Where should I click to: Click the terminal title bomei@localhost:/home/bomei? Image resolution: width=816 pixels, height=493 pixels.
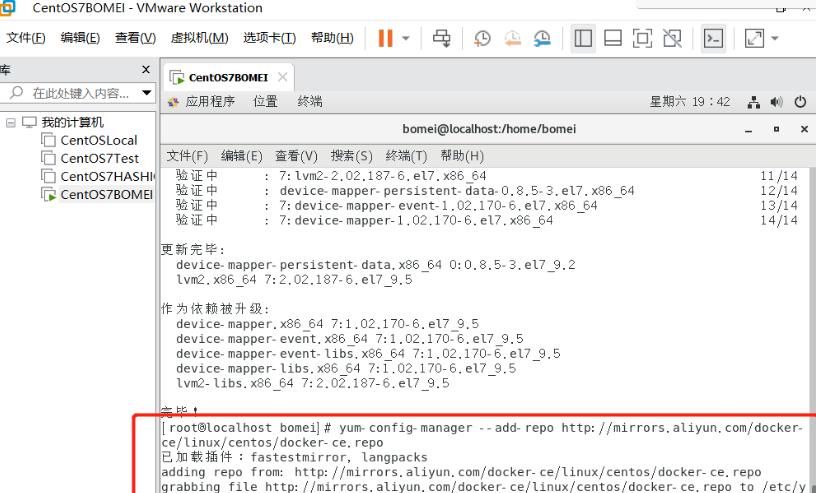coord(489,129)
